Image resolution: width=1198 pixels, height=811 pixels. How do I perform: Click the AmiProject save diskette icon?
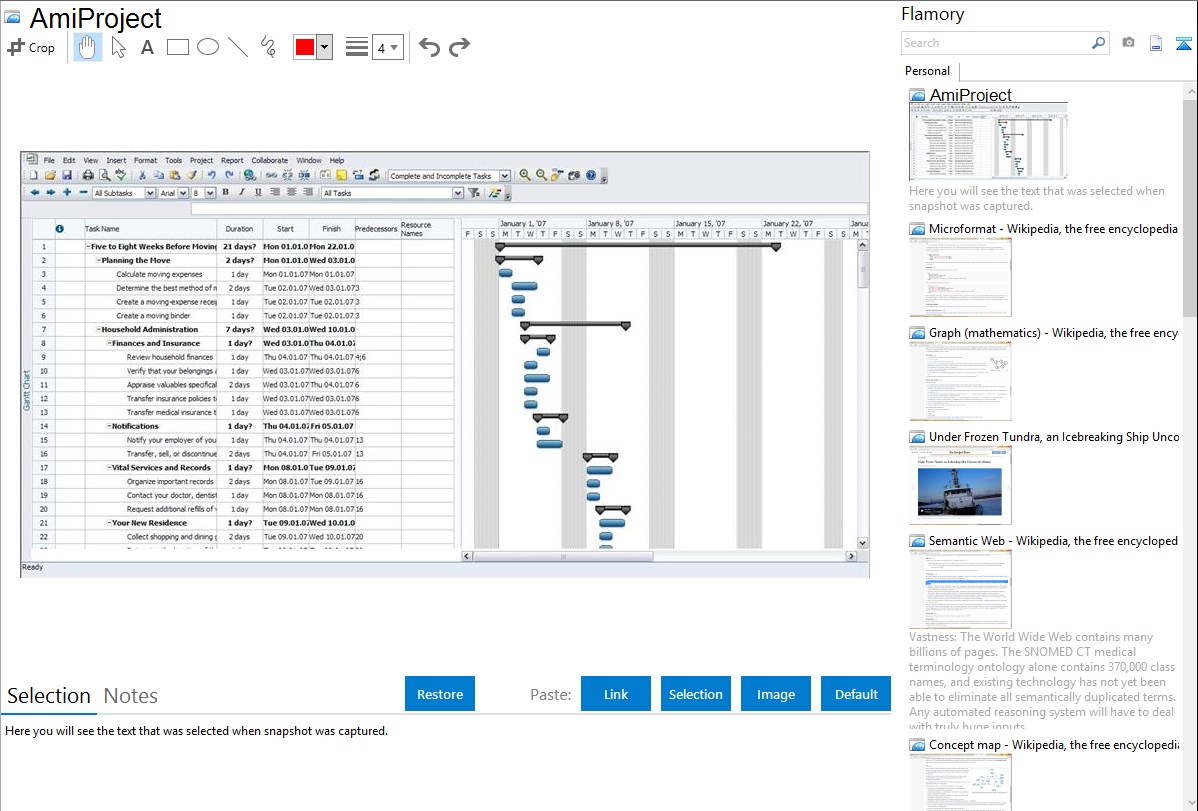(66, 176)
